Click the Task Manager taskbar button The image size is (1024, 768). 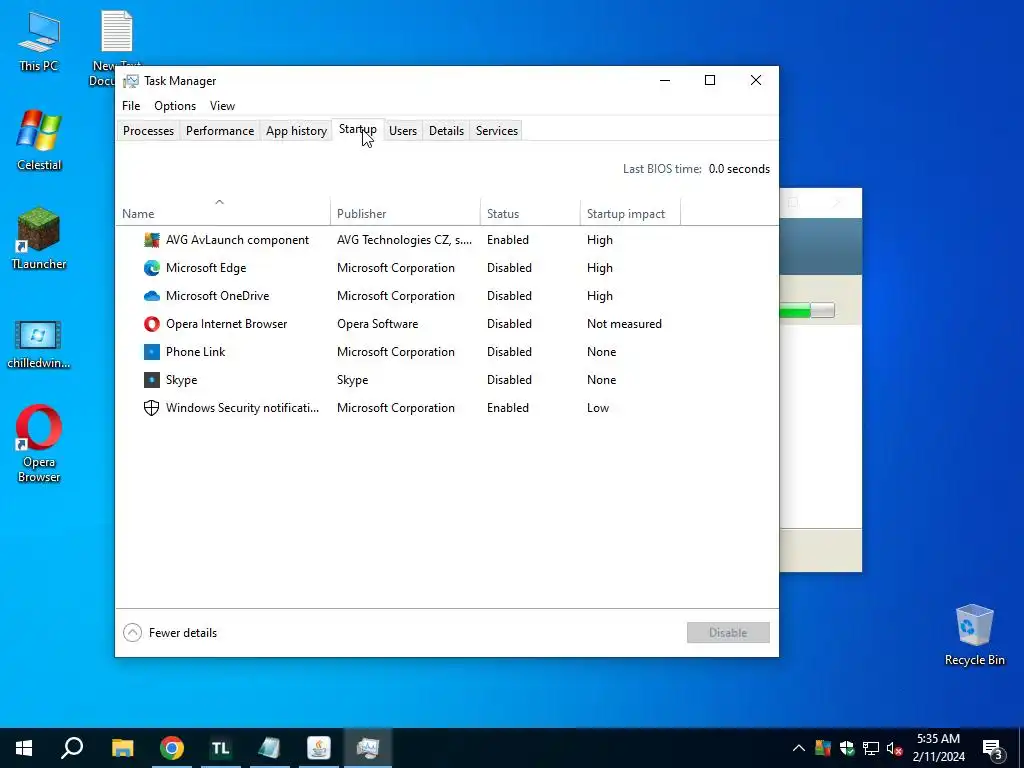pyautogui.click(x=368, y=748)
